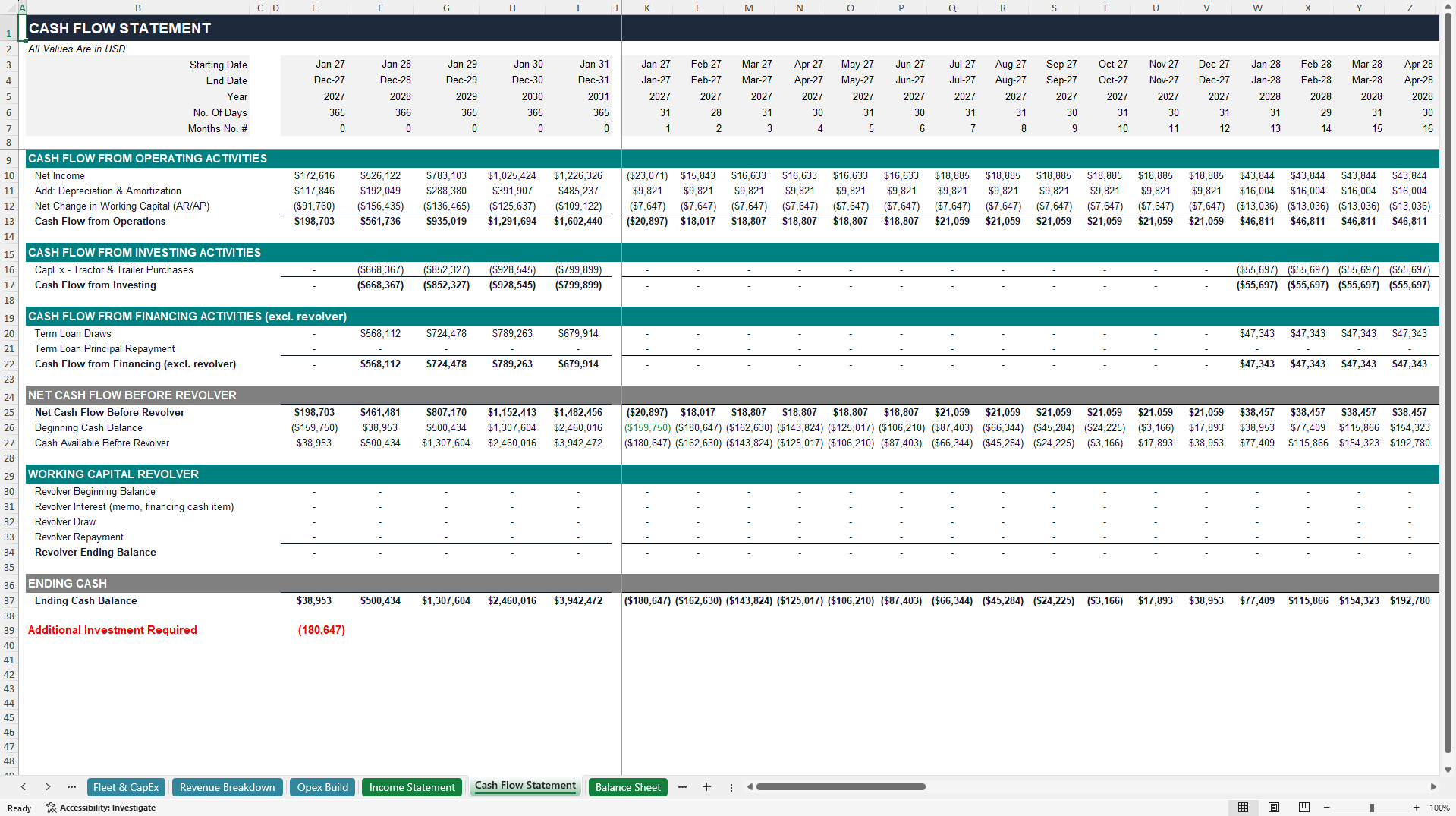The height and width of the screenshot is (816, 1456).
Task: Select green ($159,750) Jan-27 beginning balance cell
Action: (647, 428)
